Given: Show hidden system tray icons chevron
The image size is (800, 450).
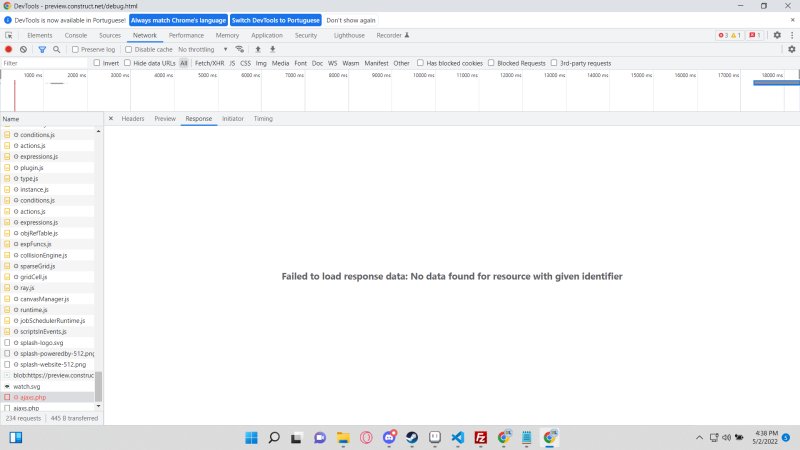Looking at the screenshot, I should 699,438.
